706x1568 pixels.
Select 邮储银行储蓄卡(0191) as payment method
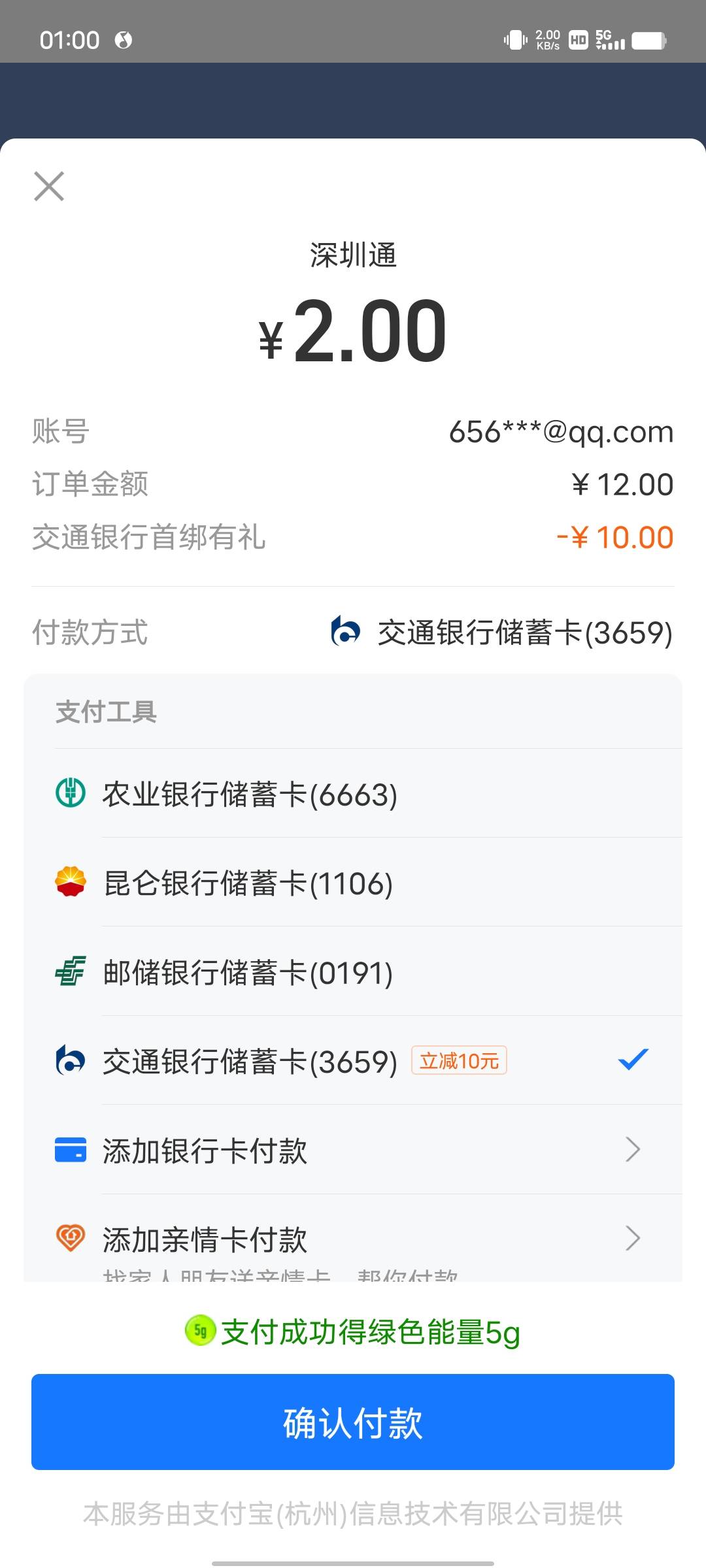pyautogui.click(x=248, y=973)
